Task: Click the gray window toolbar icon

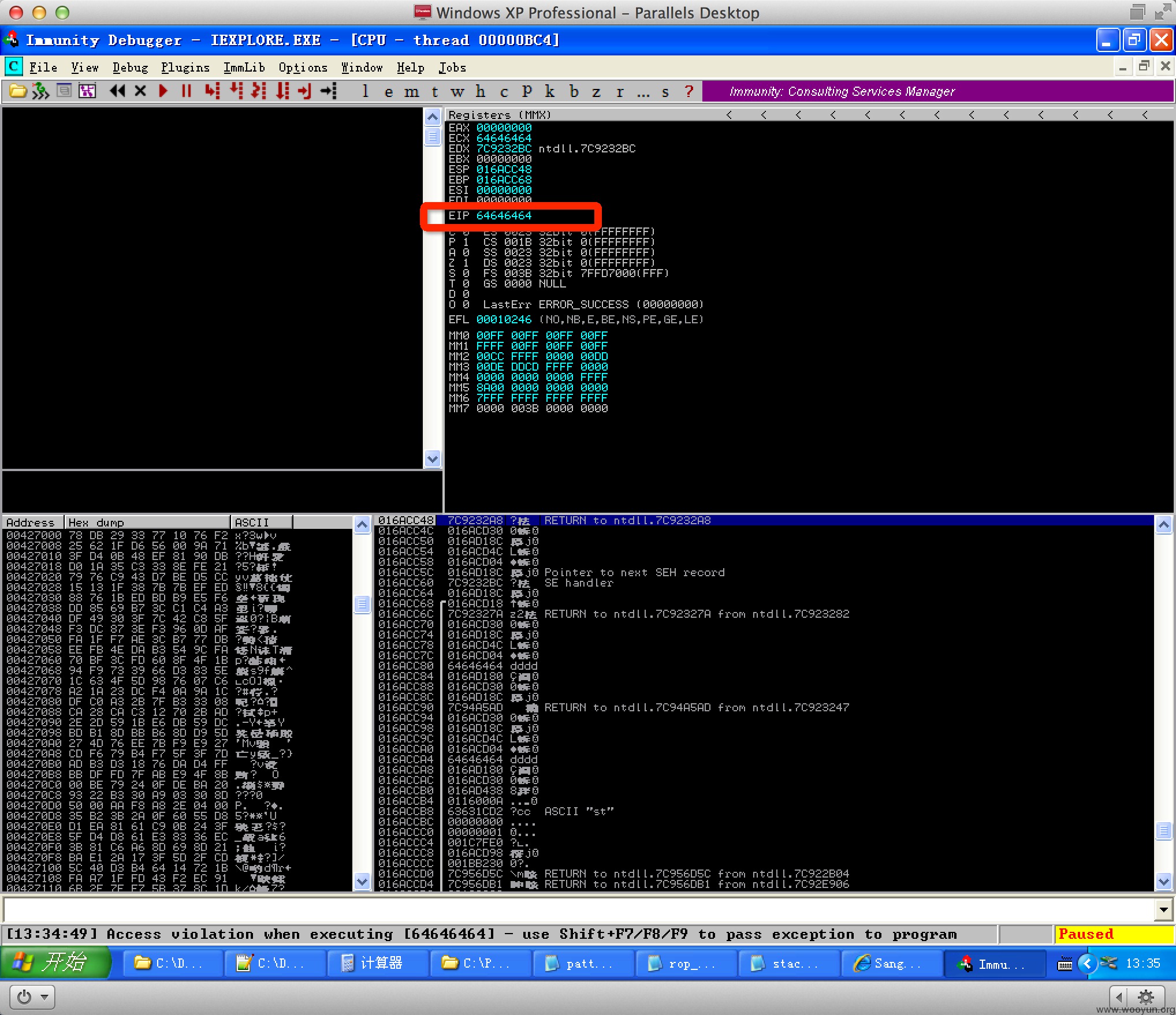Action: [64, 91]
